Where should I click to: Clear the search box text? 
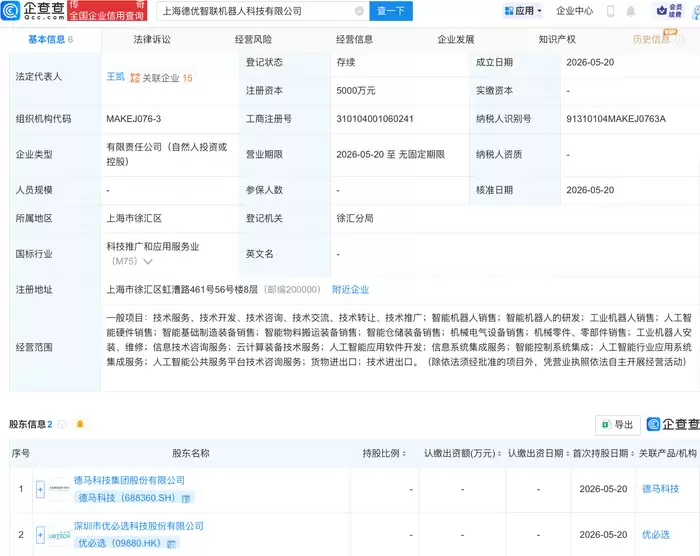359,11
